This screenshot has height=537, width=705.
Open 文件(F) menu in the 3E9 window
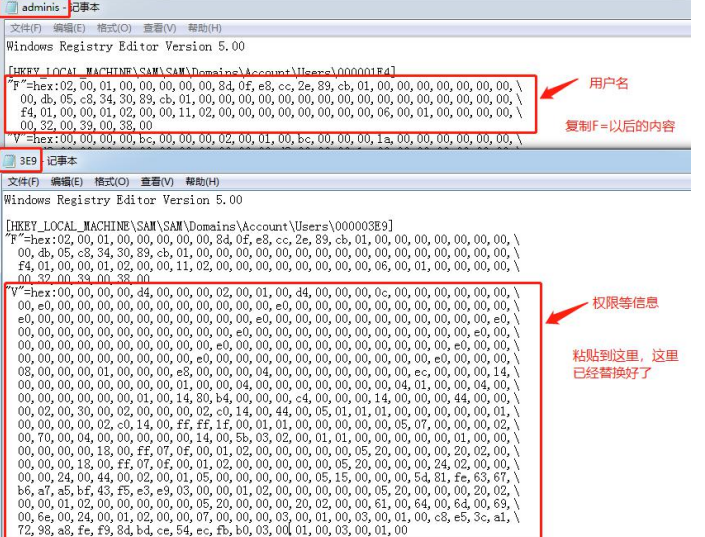(x=24, y=182)
